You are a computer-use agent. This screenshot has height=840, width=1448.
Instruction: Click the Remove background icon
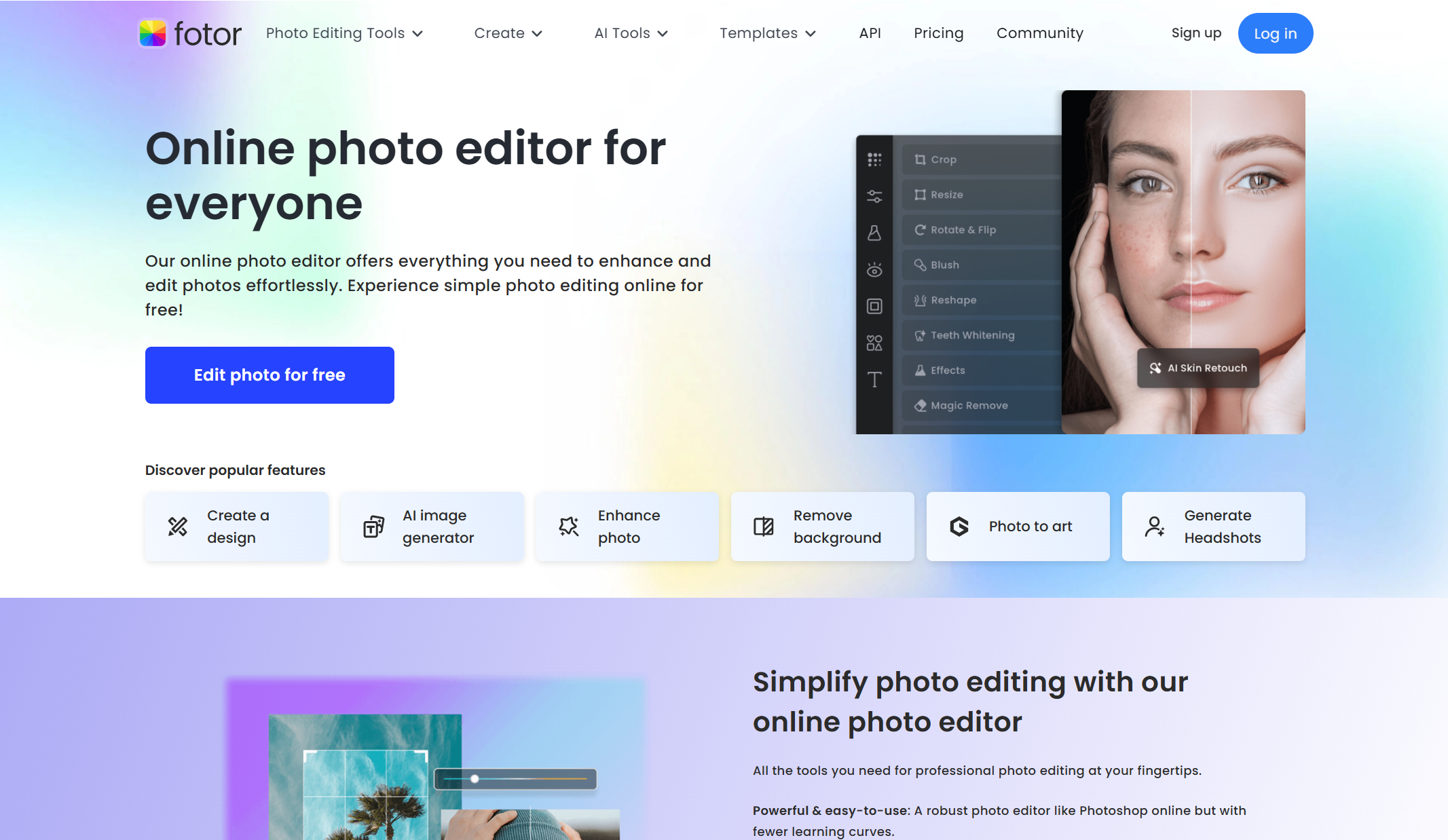coord(764,527)
